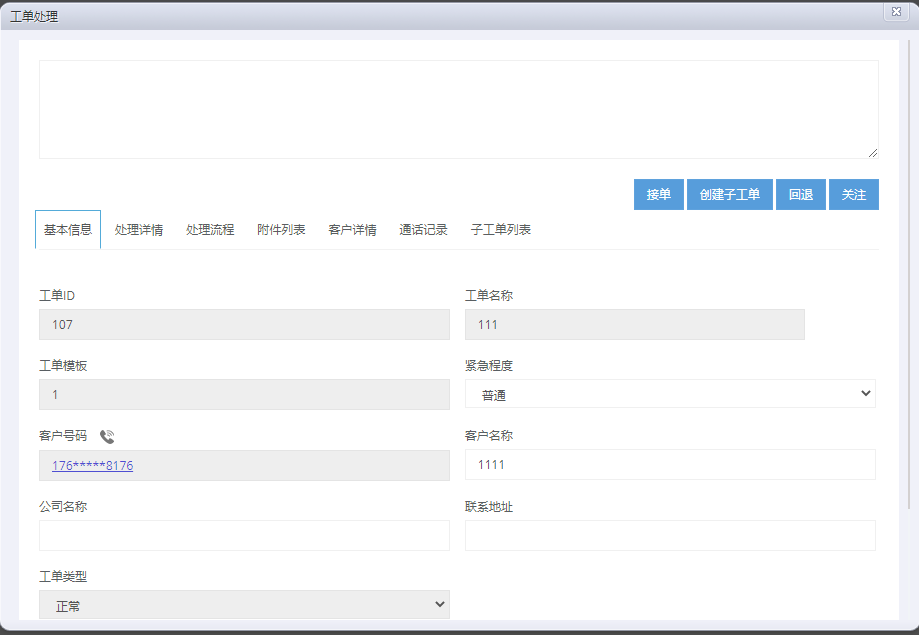Viewport: 919px width, 635px height.
Task: Go to the 通话记录 tab
Action: pyautogui.click(x=423, y=230)
